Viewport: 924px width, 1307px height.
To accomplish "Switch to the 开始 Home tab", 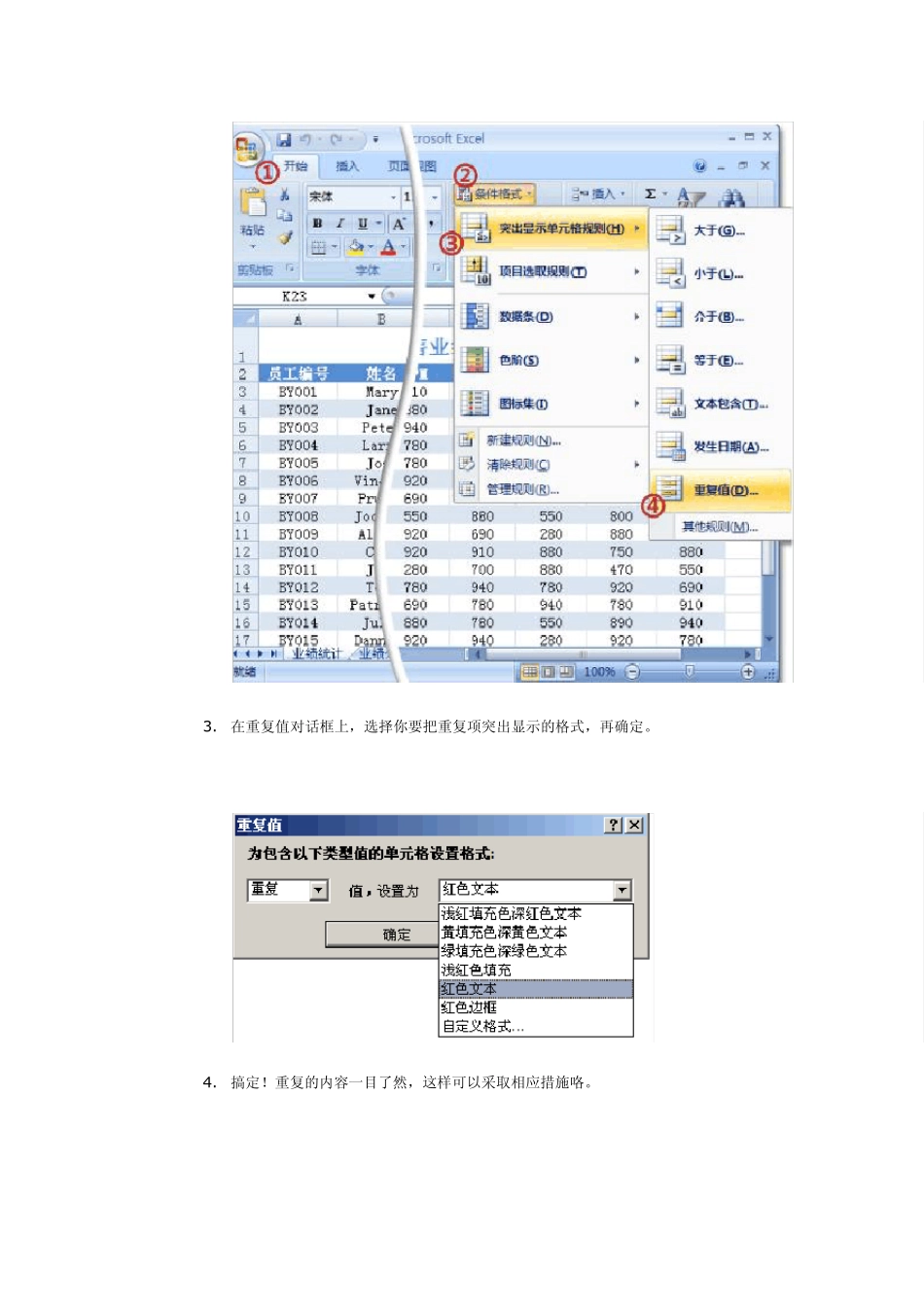I will click(x=296, y=166).
